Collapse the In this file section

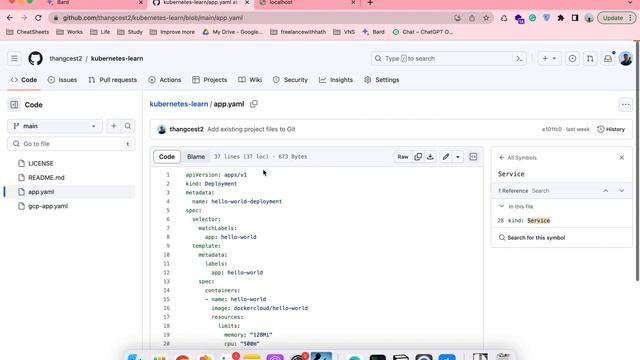pos(502,207)
